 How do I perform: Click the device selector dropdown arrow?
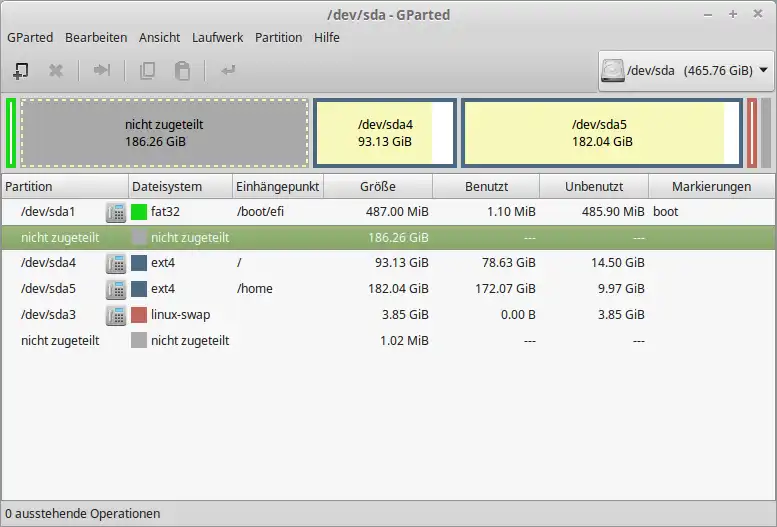coord(764,70)
